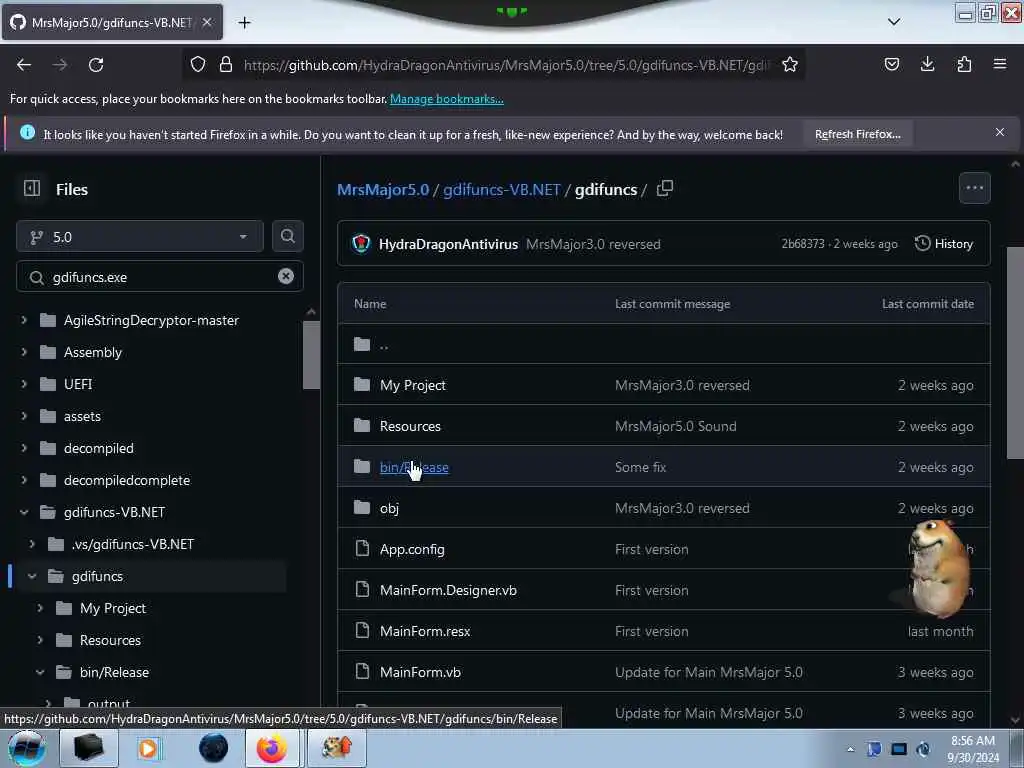Open the MrsMajor5.0 Sound commit message
Image resolution: width=1024 pixels, height=768 pixels.
pos(675,426)
